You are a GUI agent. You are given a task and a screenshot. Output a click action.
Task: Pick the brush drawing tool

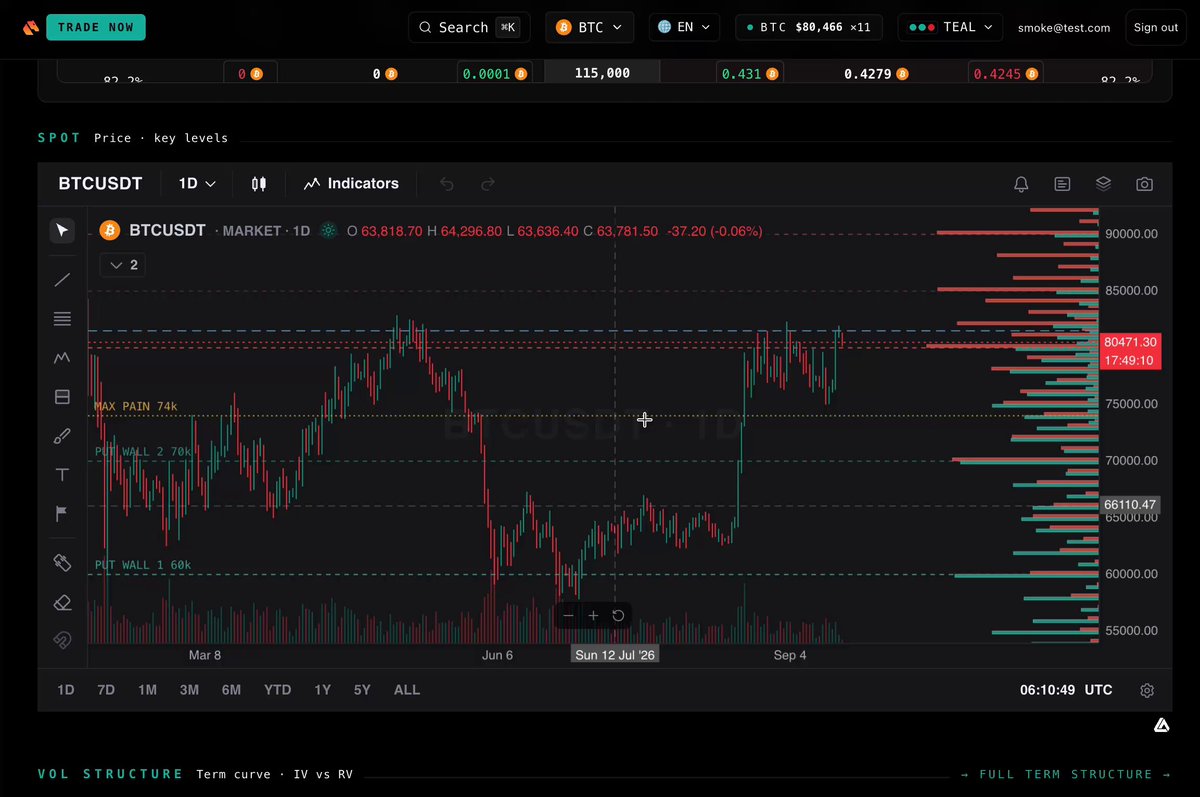click(x=62, y=436)
